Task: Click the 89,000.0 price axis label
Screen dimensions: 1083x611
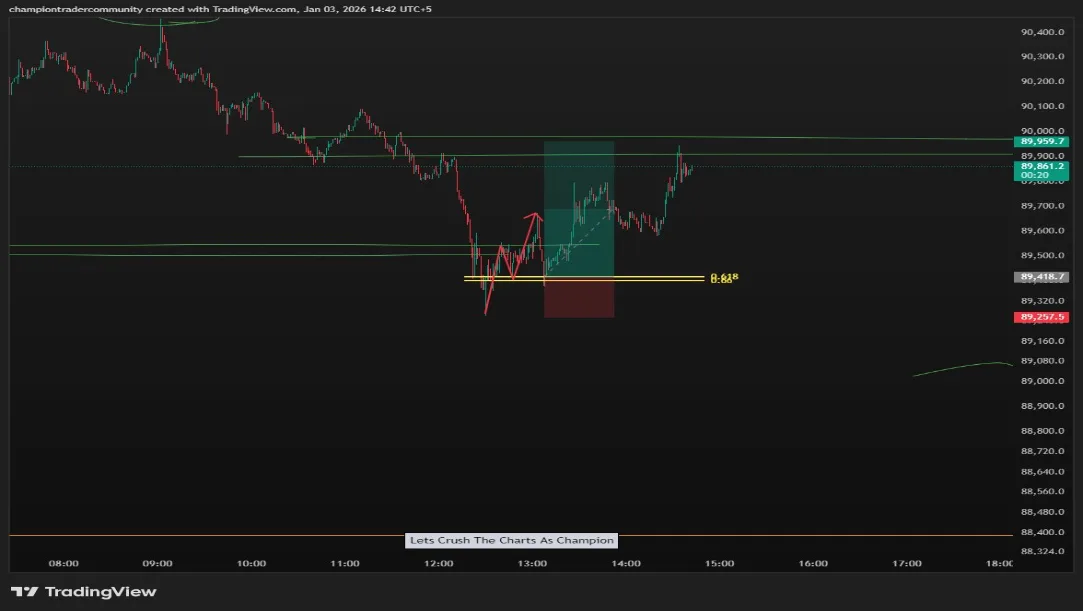Action: tap(1042, 381)
